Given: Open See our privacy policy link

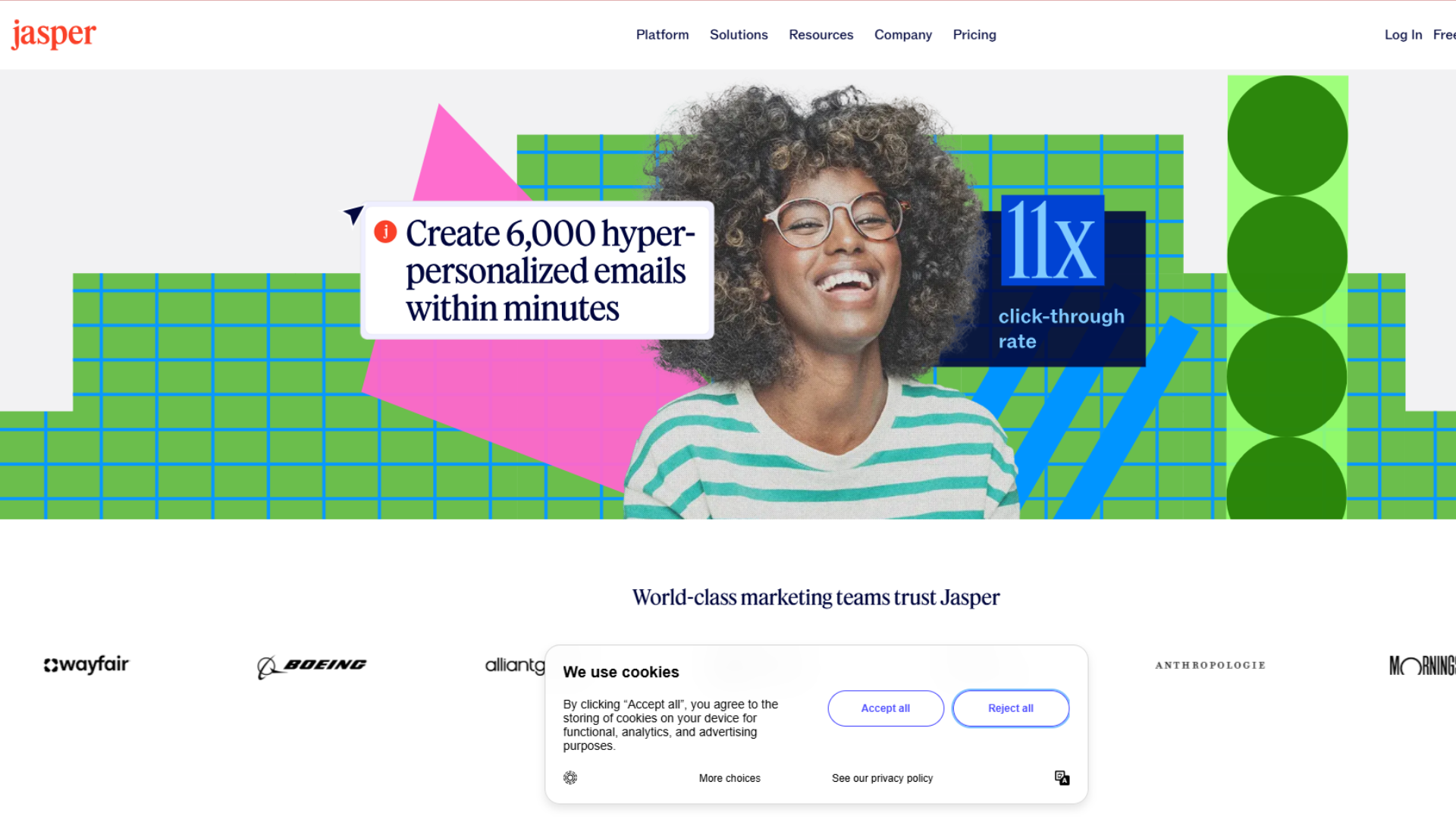Looking at the screenshot, I should 882,778.
